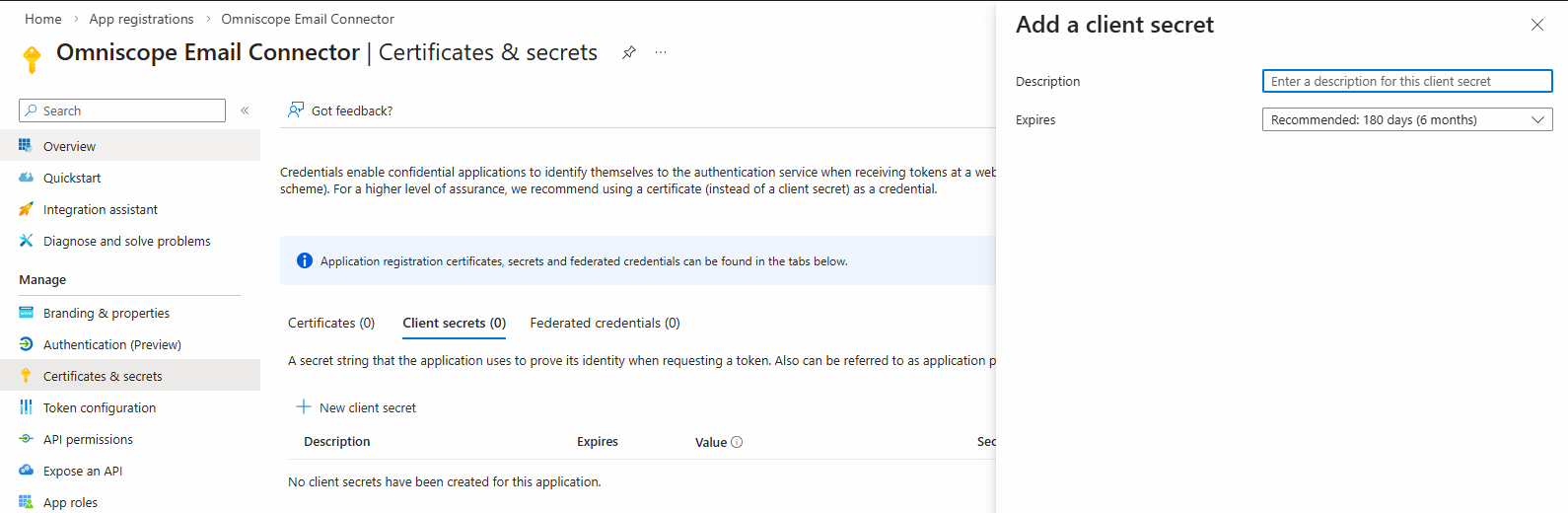Click the App roles icon
Screen dimensions: 1568x513
[x=26, y=502]
